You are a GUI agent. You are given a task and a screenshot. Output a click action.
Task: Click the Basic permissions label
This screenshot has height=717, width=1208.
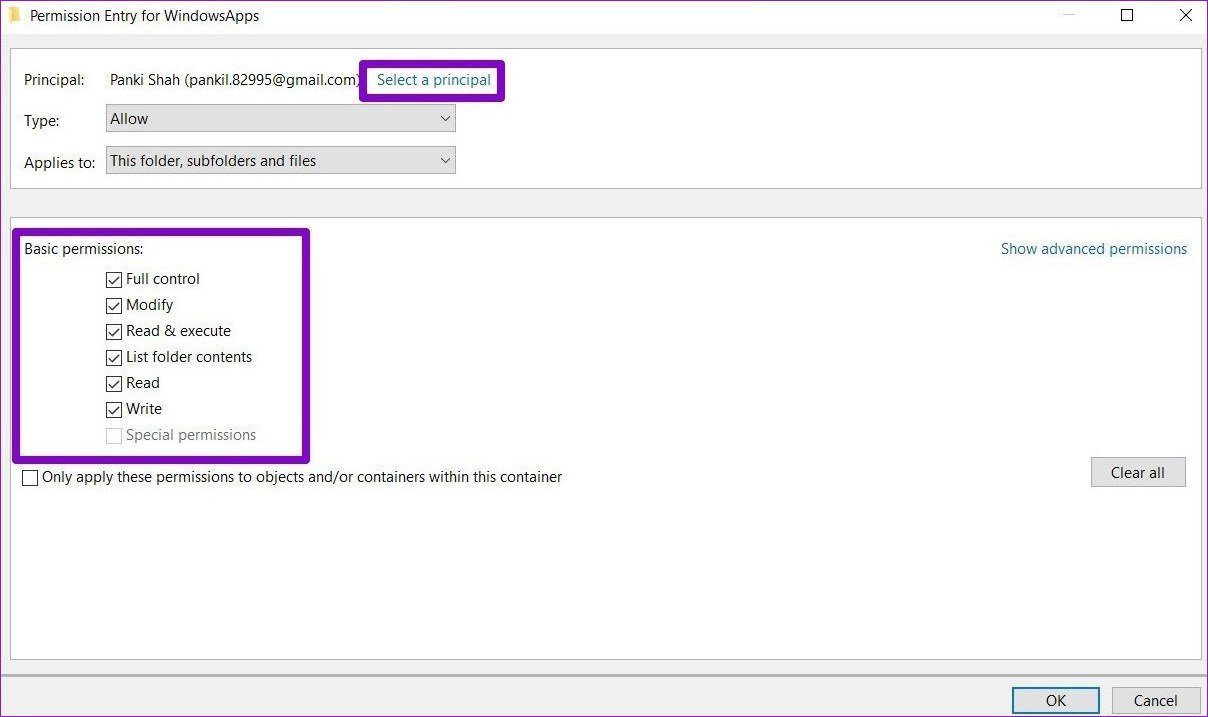pyautogui.click(x=84, y=249)
